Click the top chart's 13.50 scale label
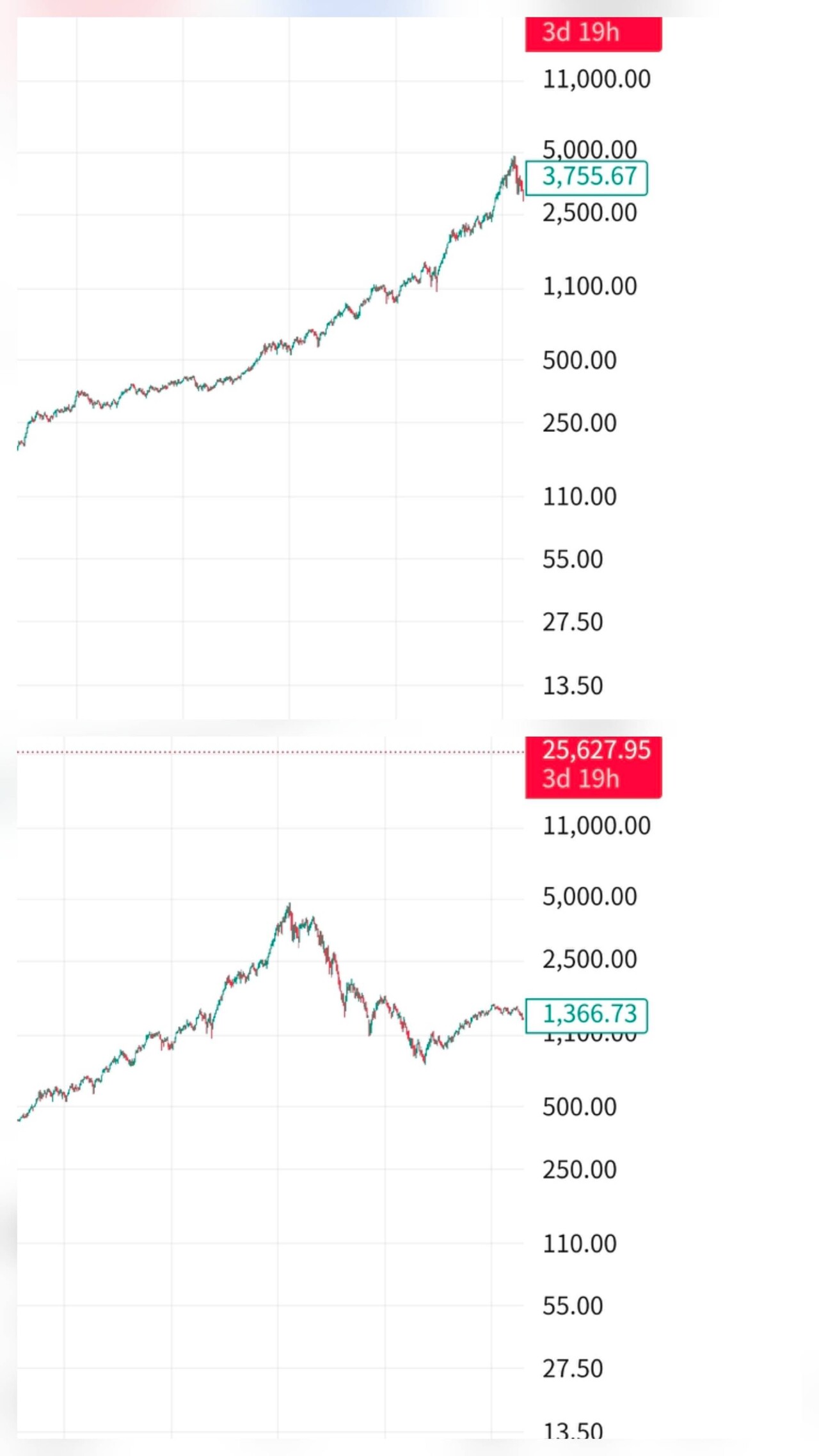The image size is (819, 1456). pyautogui.click(x=573, y=686)
